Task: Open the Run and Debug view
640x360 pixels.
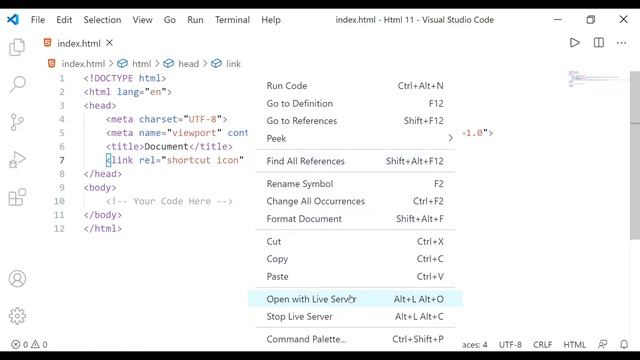Action: (x=17, y=160)
